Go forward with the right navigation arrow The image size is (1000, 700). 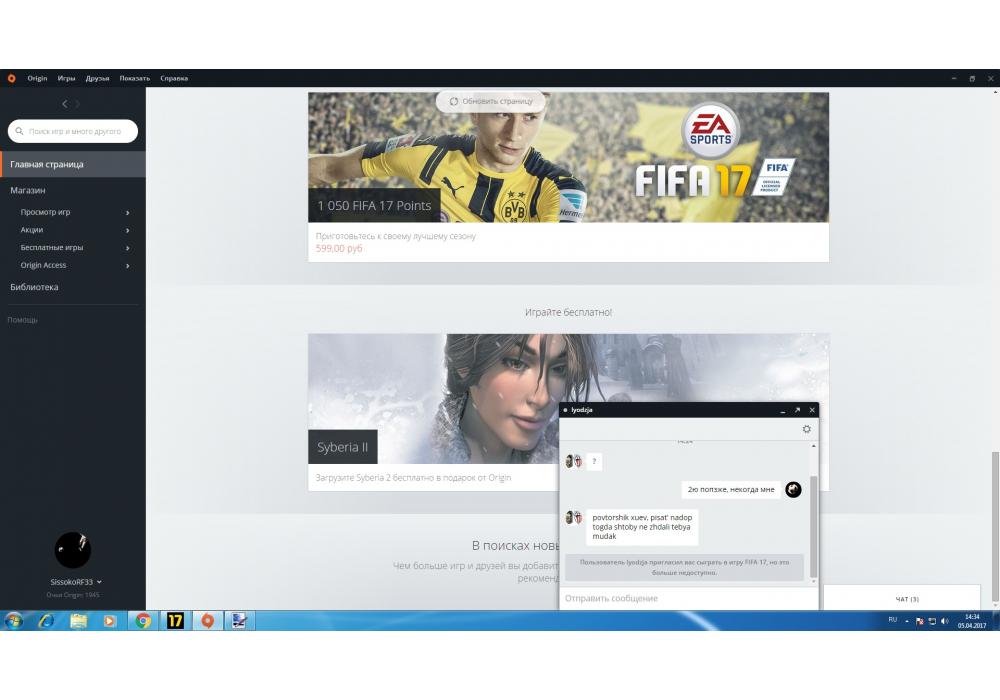78,103
